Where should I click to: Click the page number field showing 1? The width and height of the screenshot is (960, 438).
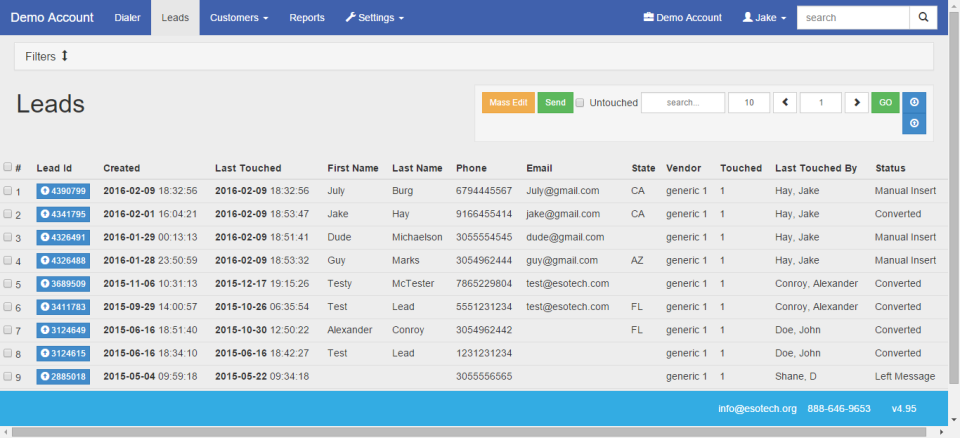point(820,103)
